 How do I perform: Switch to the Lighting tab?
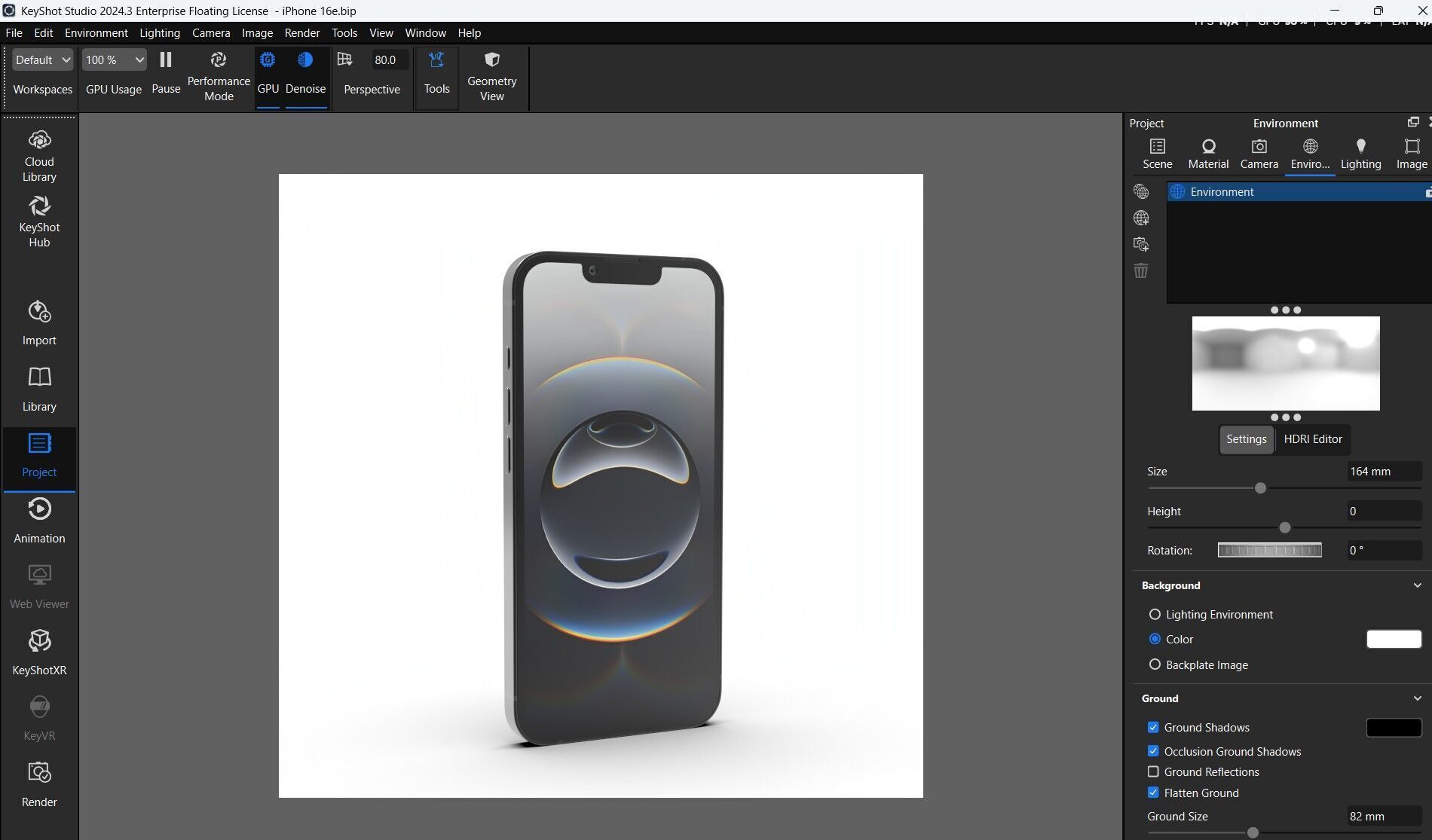(x=1360, y=154)
